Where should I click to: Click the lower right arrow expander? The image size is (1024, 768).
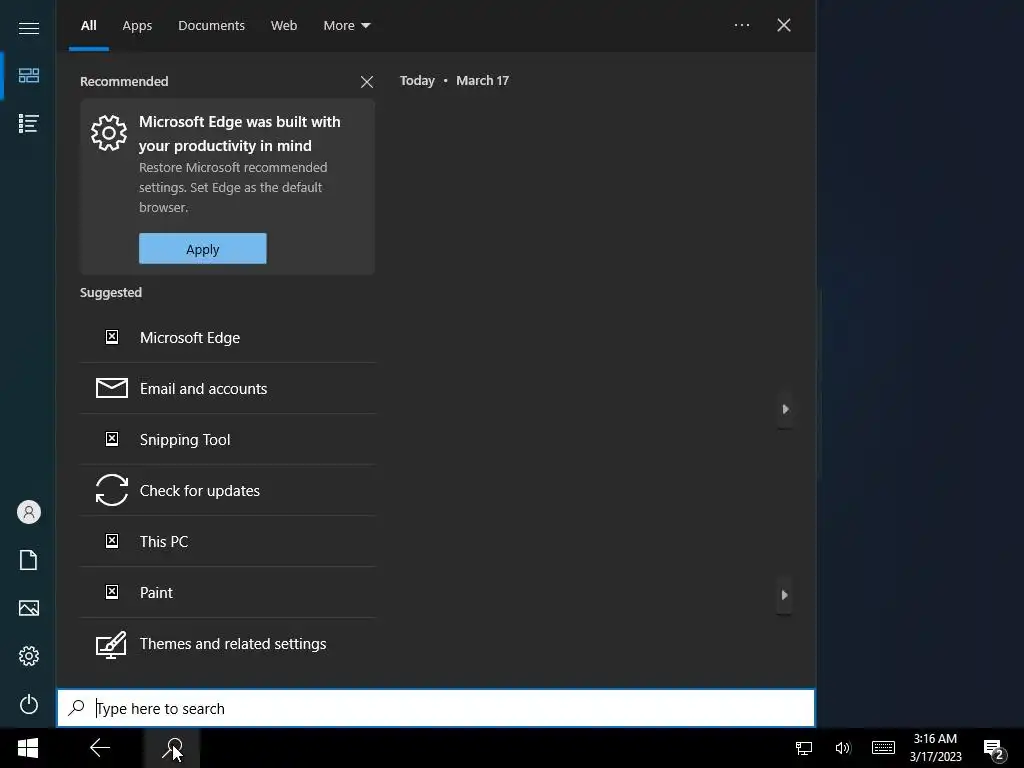coord(784,595)
